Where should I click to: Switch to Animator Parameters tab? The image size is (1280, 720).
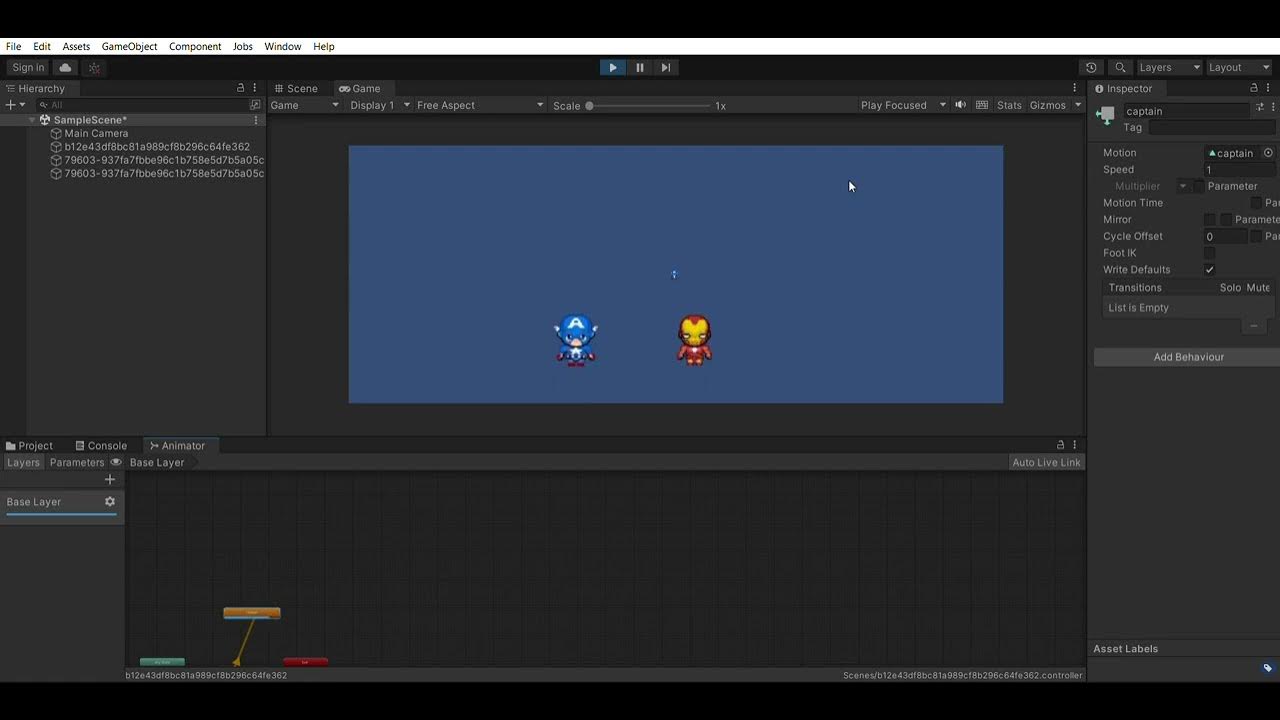pos(77,462)
